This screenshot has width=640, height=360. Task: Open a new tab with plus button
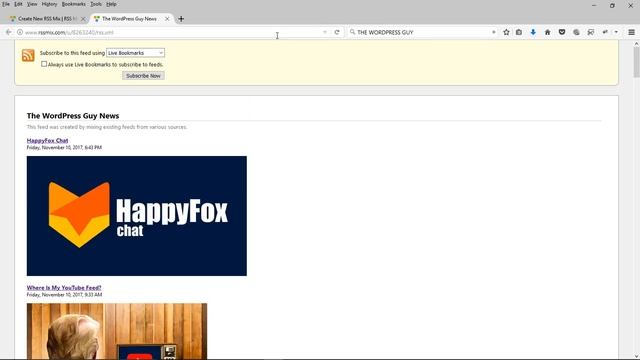pos(181,19)
